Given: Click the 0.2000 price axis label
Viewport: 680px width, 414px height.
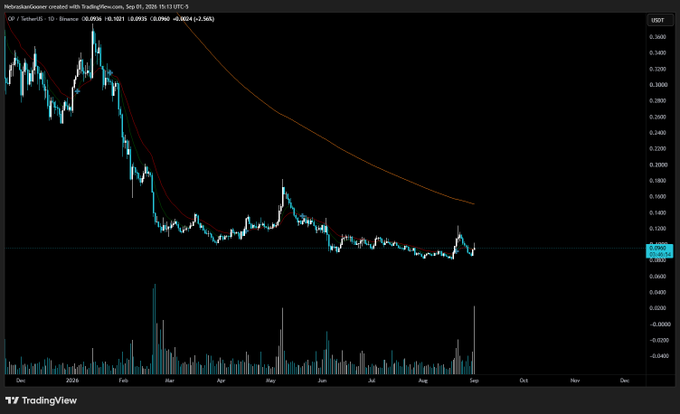Looking at the screenshot, I should click(657, 165).
